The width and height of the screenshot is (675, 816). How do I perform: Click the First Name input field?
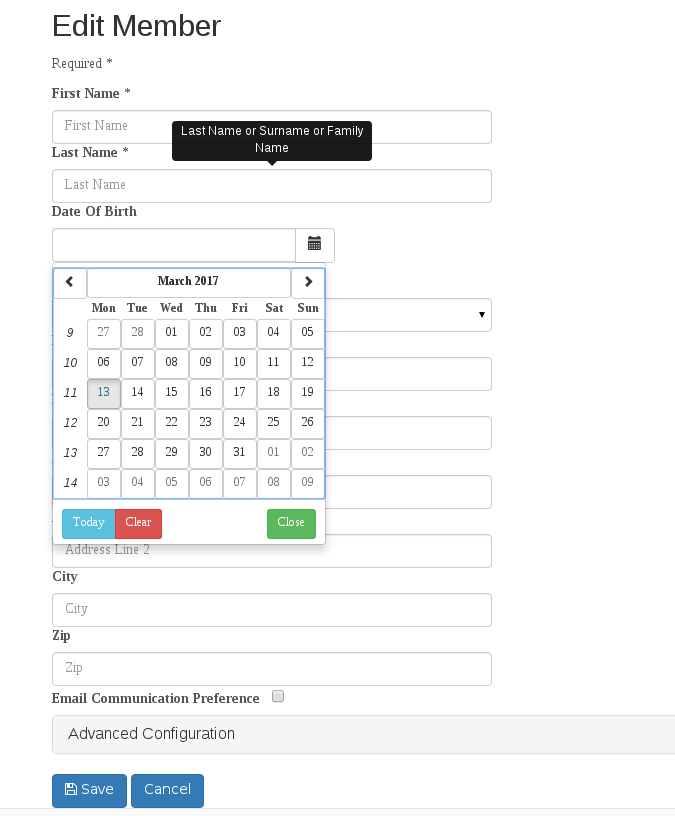coord(272,126)
